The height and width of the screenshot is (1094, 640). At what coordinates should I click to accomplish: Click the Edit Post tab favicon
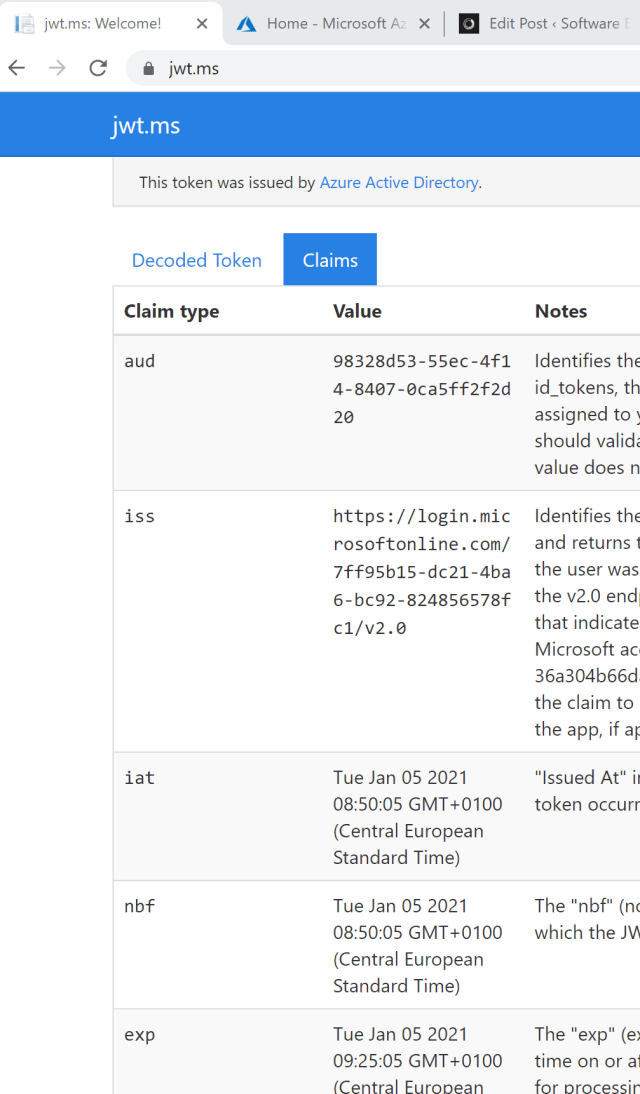(468, 23)
